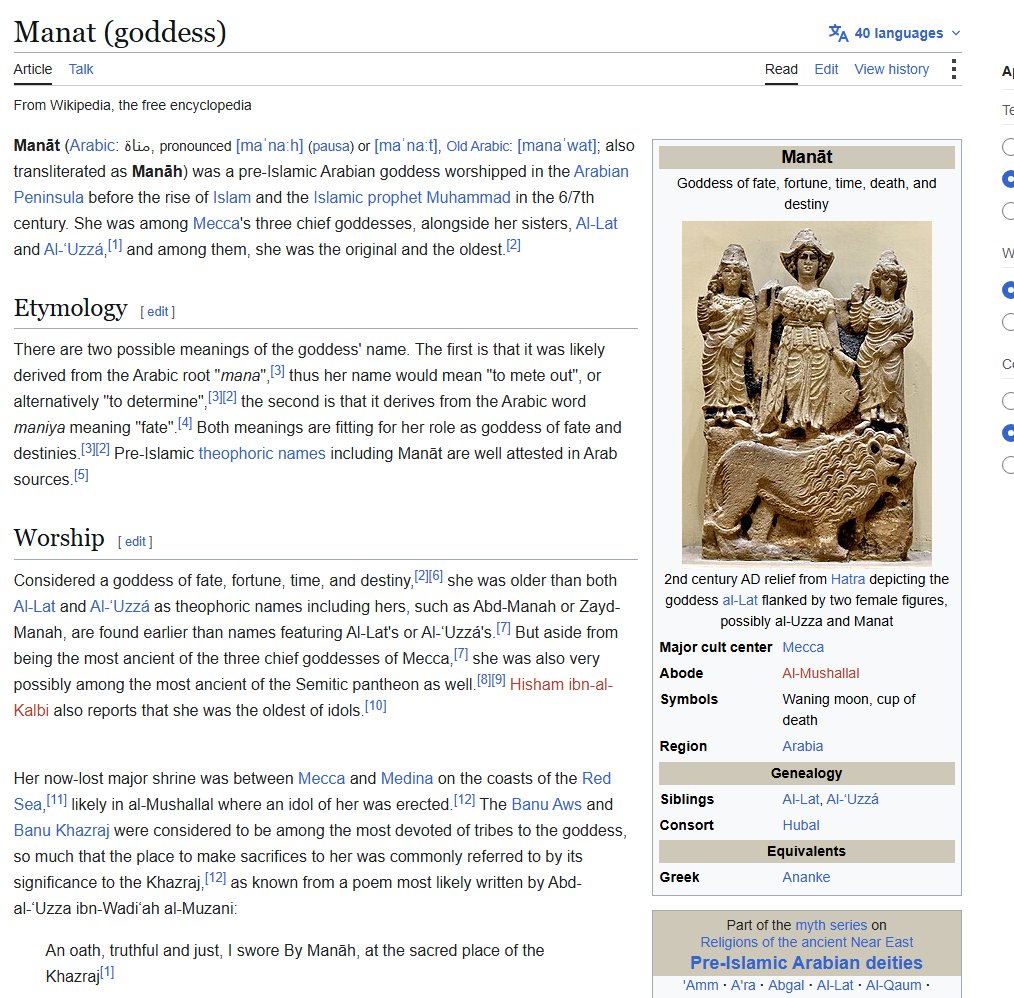Open the Old Arabic link
1014x998 pixels.
coord(479,146)
